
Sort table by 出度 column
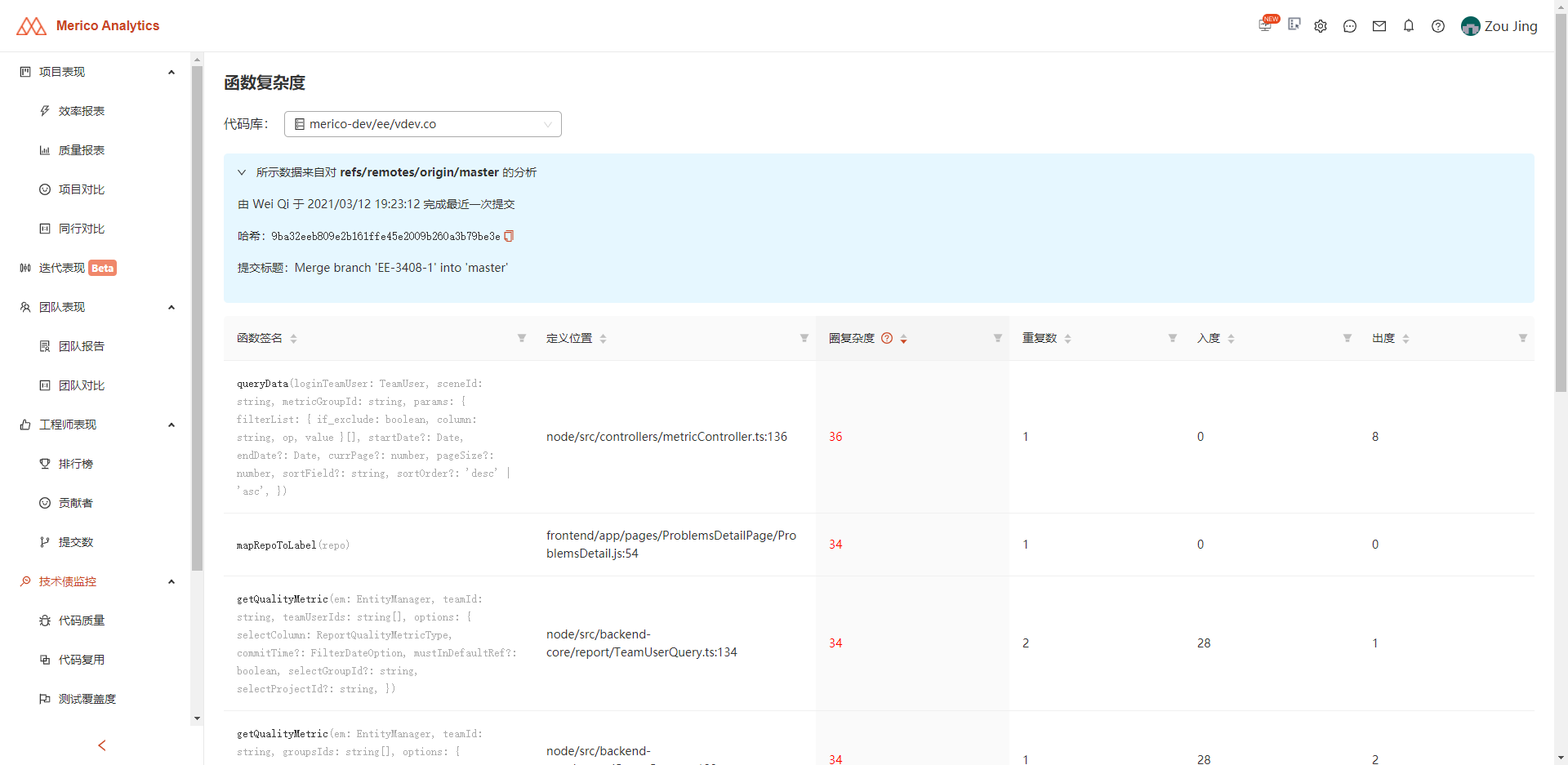pos(1406,339)
